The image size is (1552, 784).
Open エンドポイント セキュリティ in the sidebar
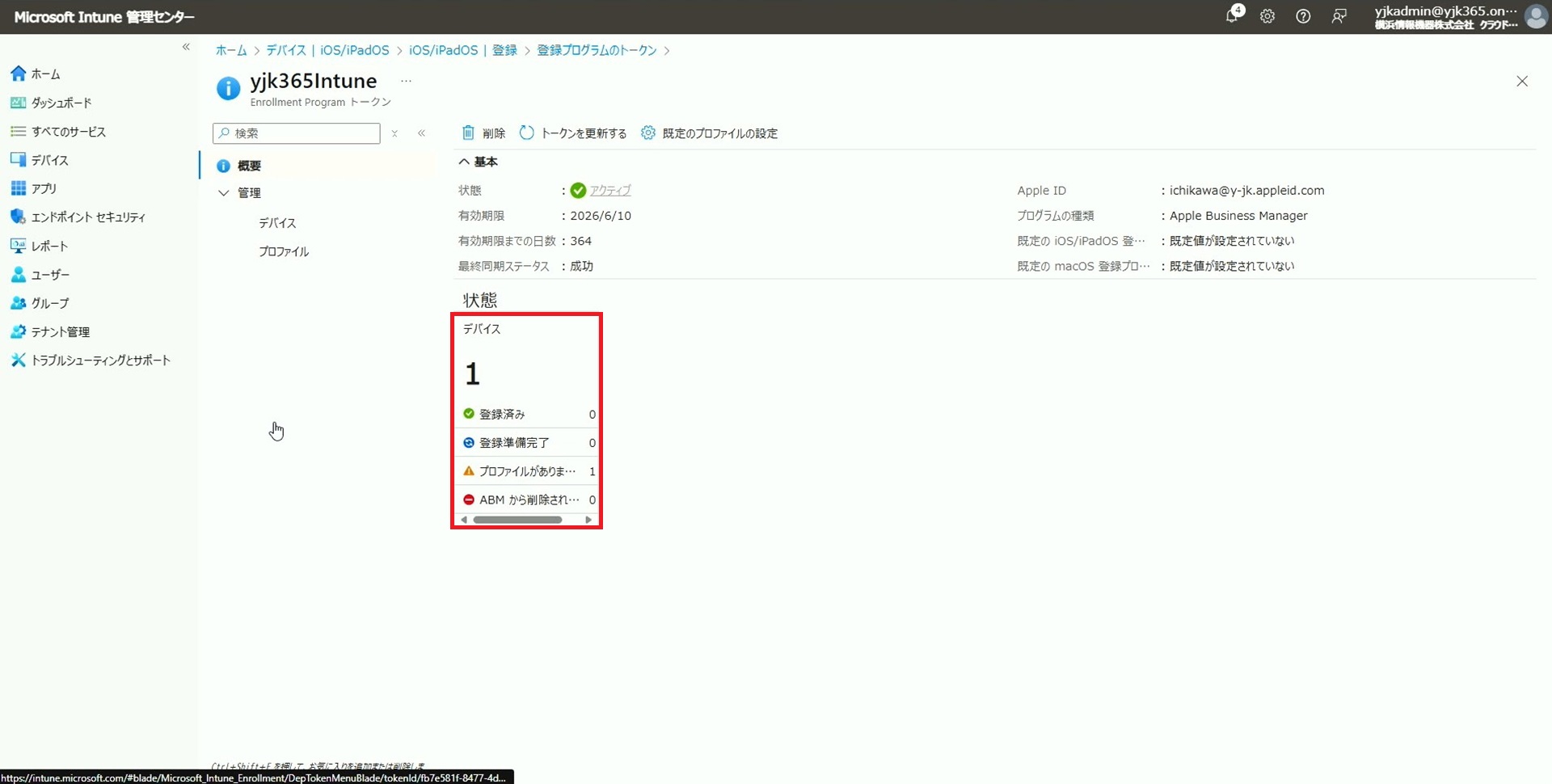click(78, 217)
